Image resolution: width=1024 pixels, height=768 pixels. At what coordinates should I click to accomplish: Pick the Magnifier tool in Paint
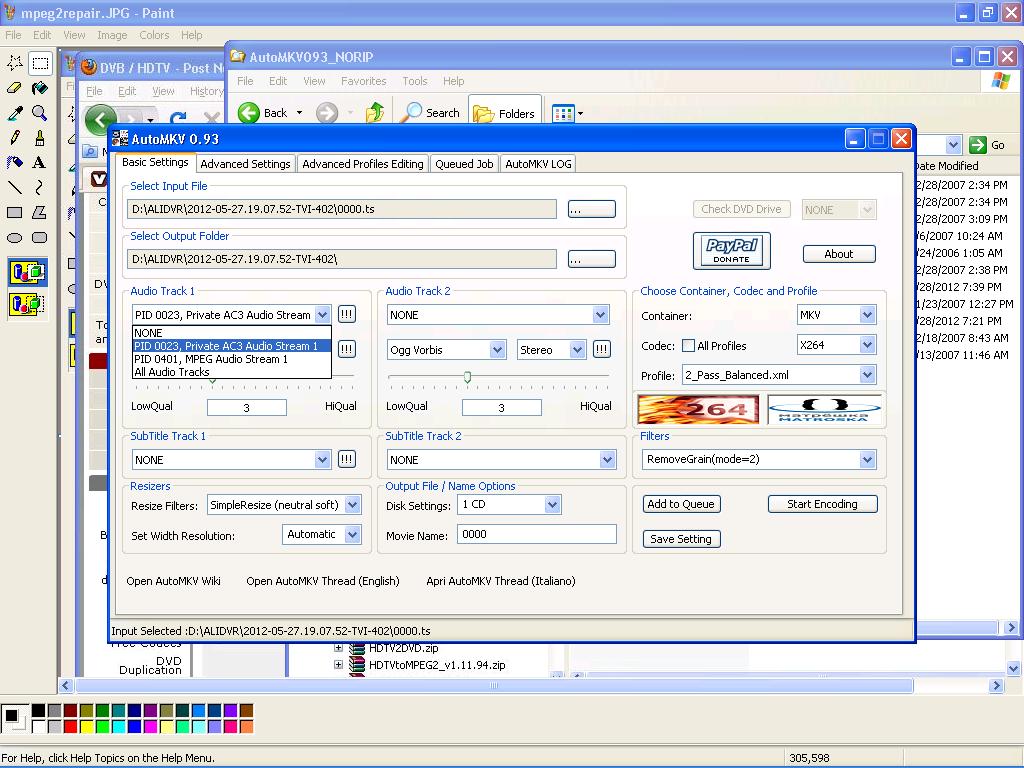tap(39, 113)
